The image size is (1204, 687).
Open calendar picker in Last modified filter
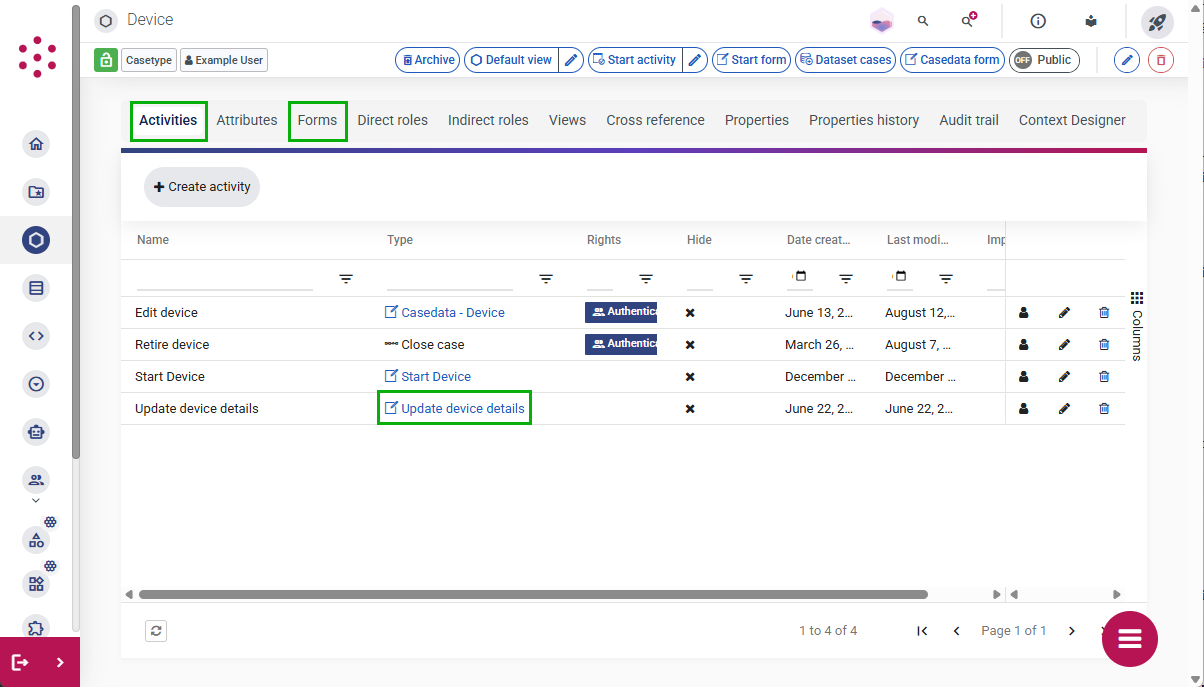[x=900, y=277]
